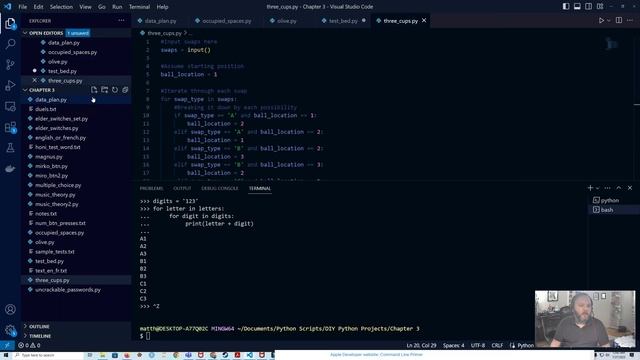The image size is (640, 360).
Task: Open the Run menu
Action: 117,7
